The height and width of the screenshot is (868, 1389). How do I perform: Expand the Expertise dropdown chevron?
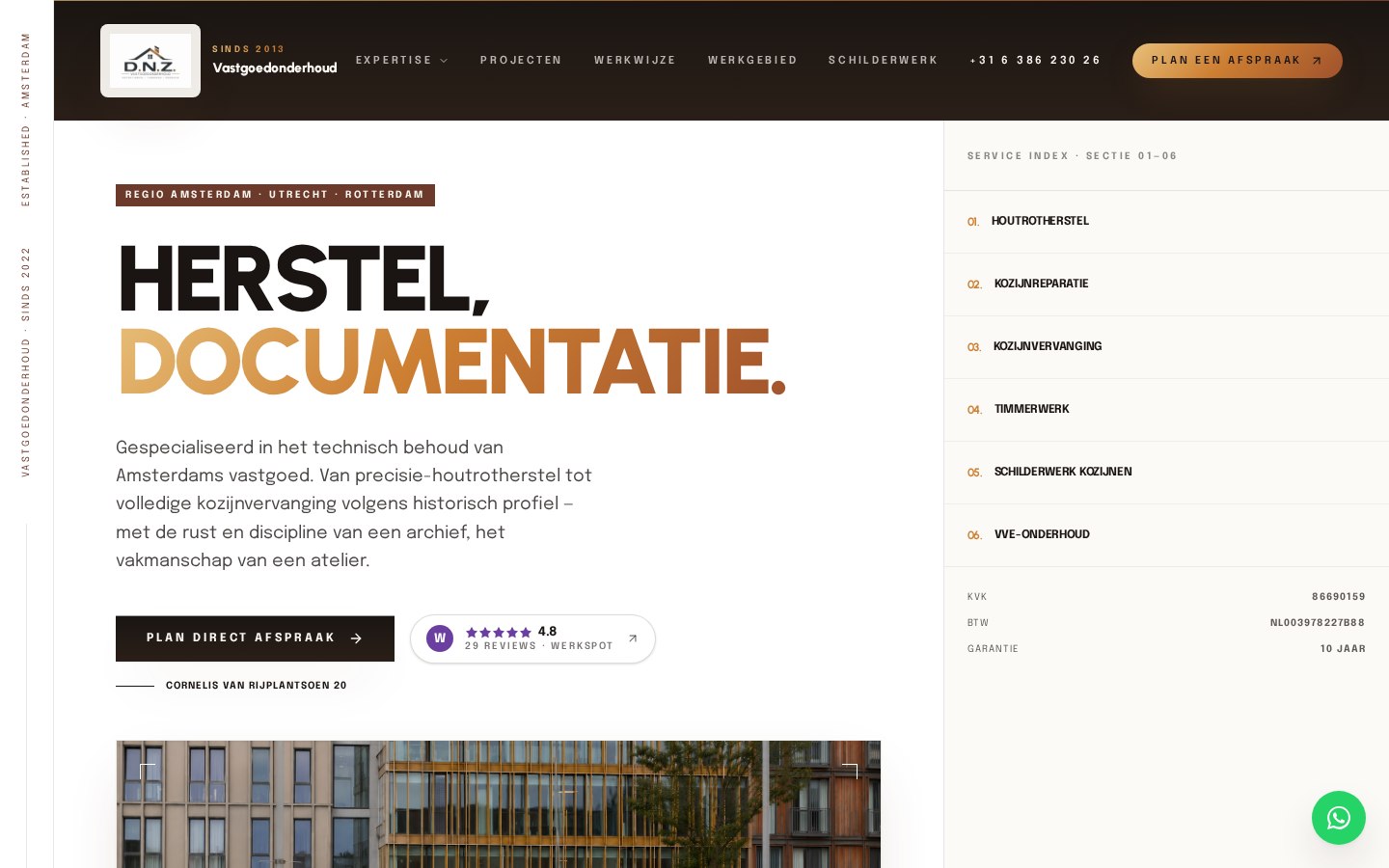pos(444,61)
